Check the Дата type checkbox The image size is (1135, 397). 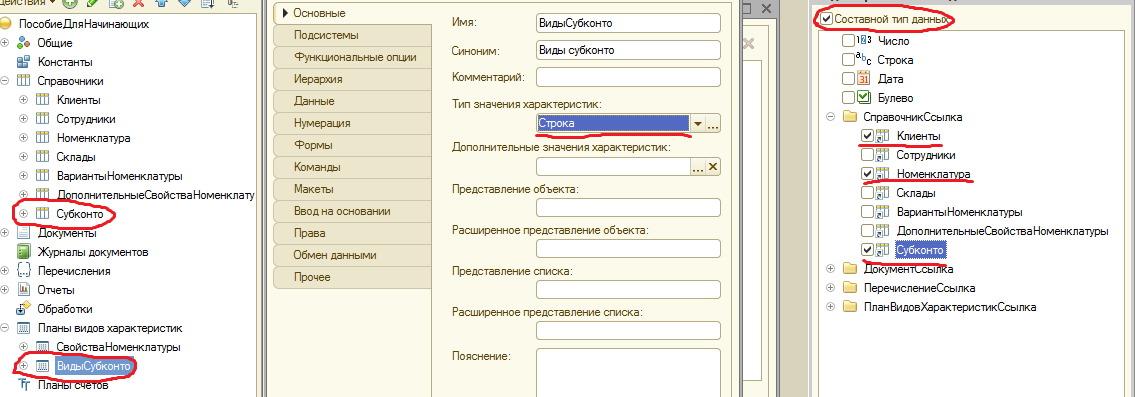[848, 78]
